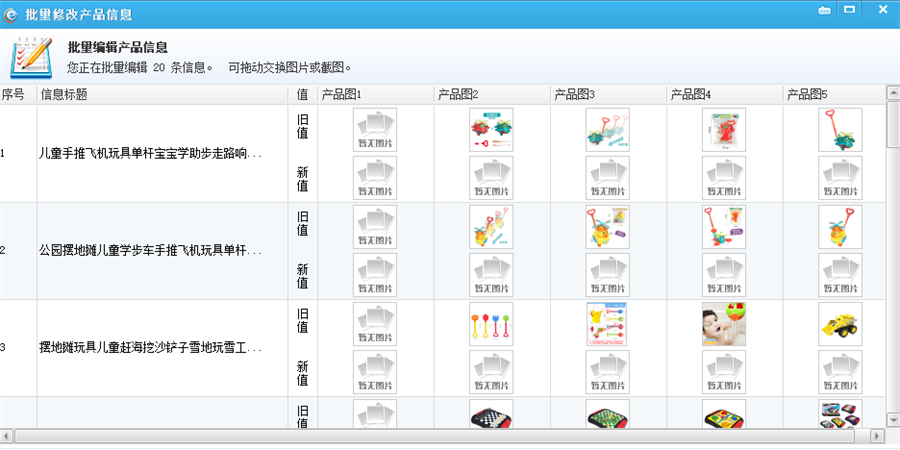This screenshot has width=900, height=450.
Task: Select row 1 old-value image under 产品图5
Action: [x=840, y=130]
